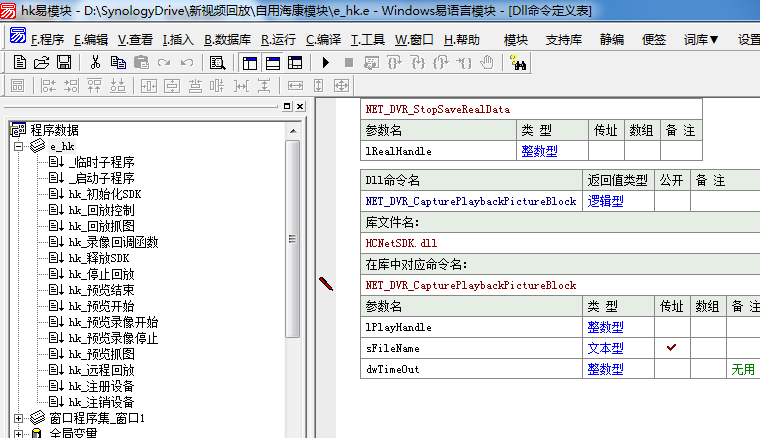760x438 pixels.
Task: Collapse the e_hk tree node
Action: point(19,146)
